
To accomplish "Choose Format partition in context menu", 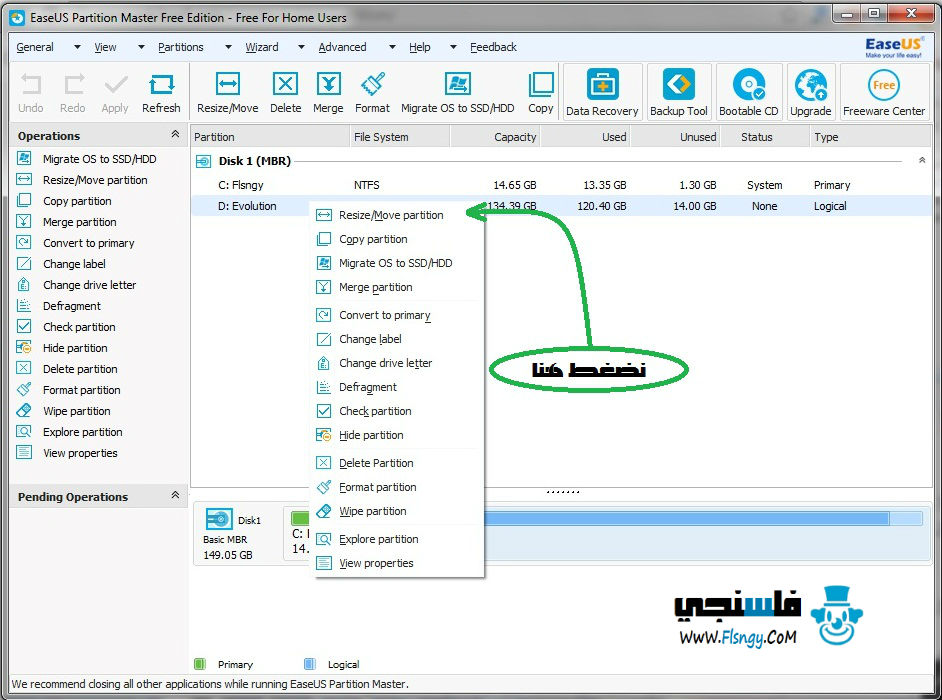I will tap(397, 487).
